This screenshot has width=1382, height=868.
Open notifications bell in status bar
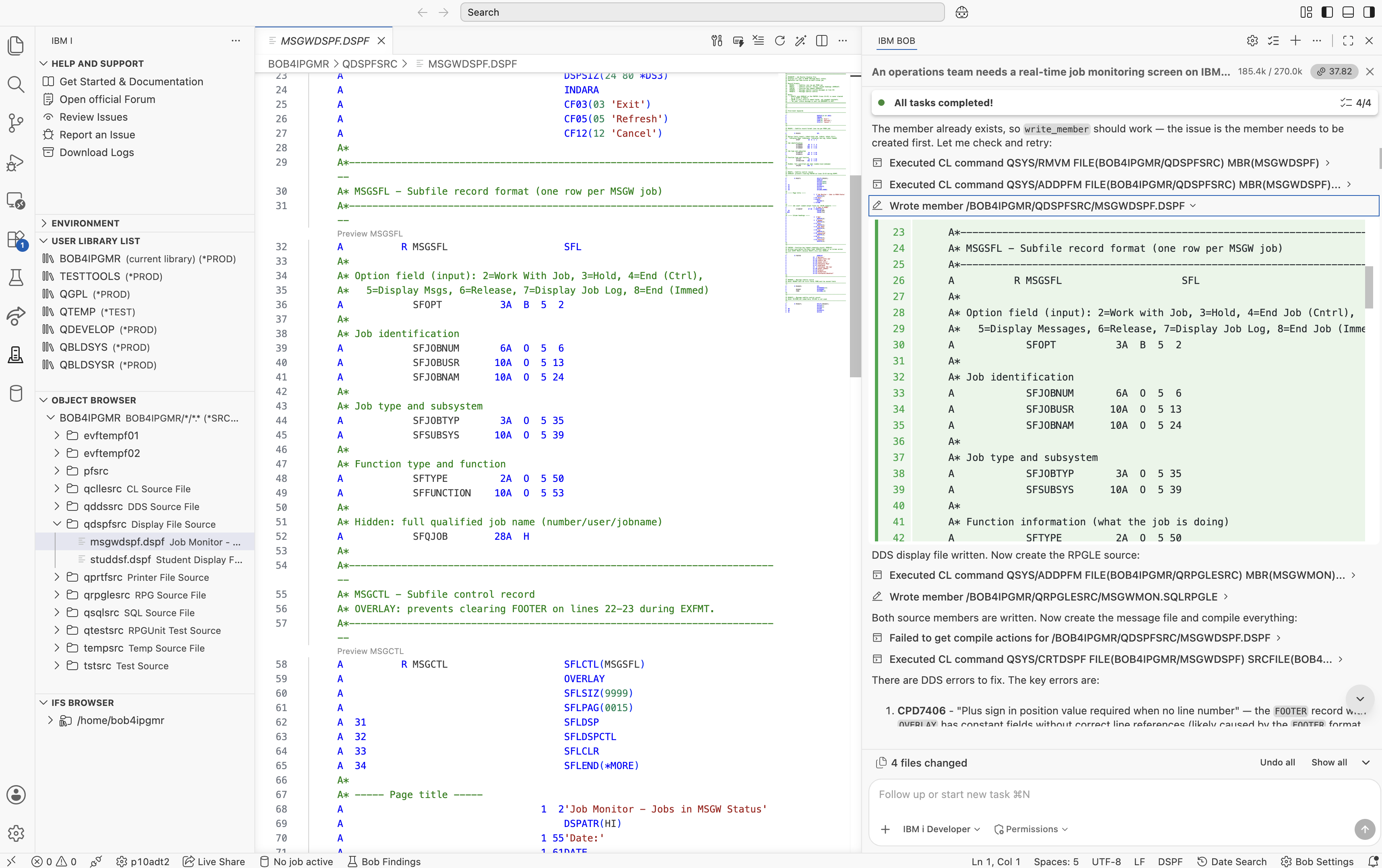pos(1373,861)
